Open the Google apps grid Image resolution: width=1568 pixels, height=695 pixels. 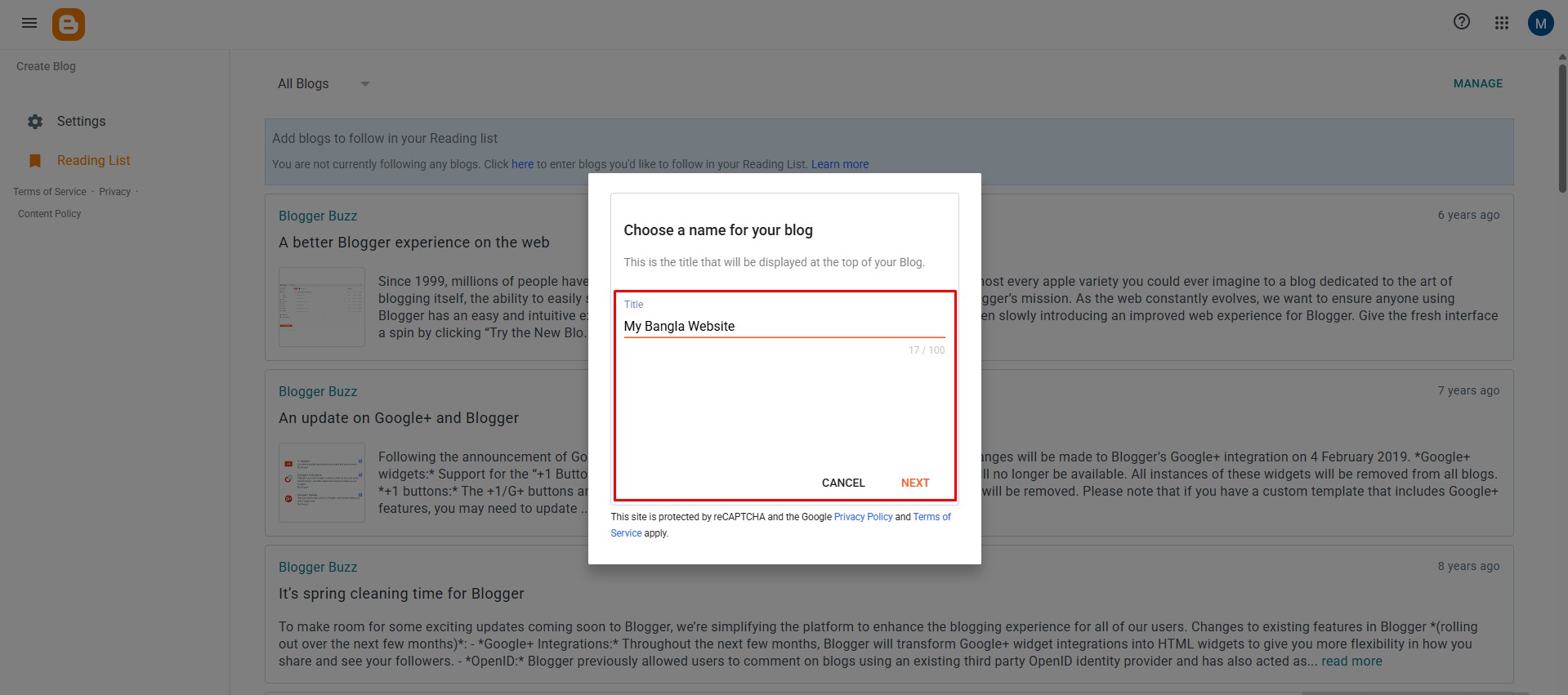[1502, 23]
